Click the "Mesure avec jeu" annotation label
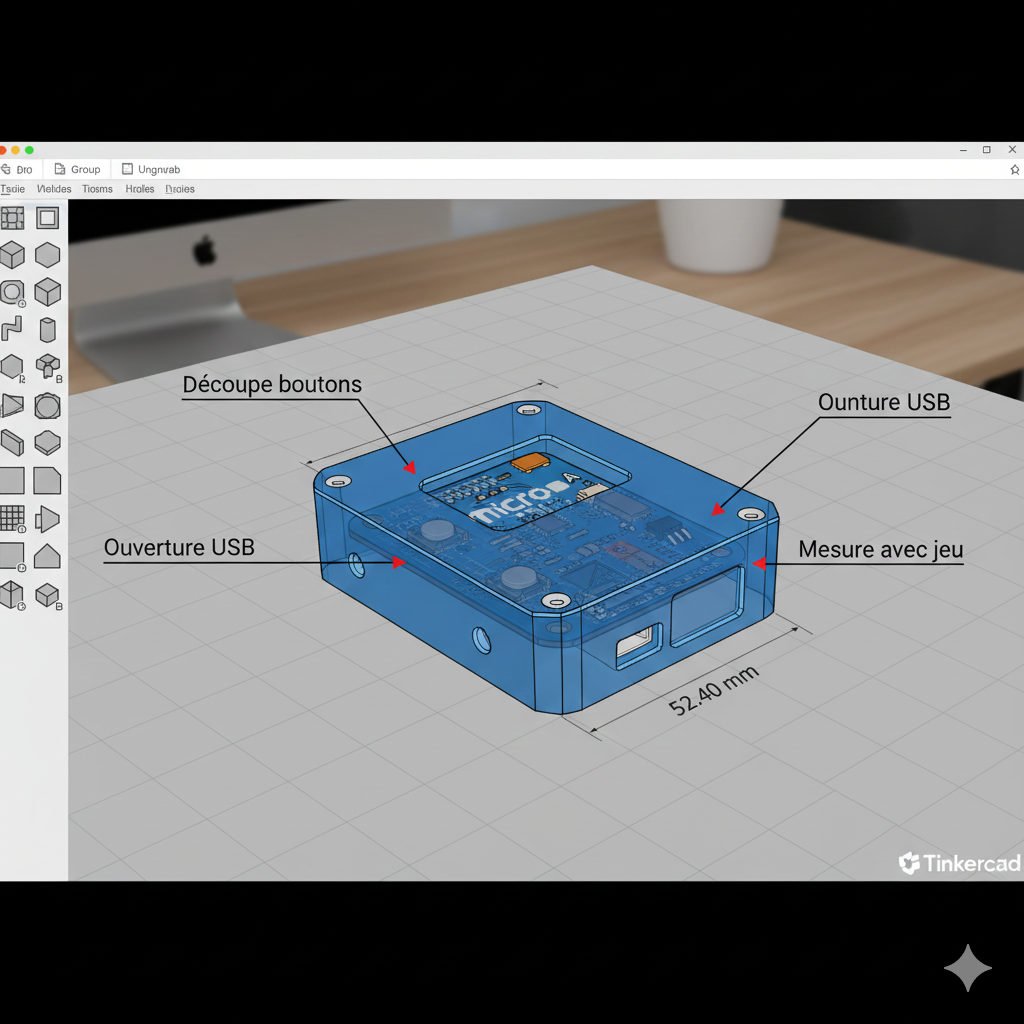The image size is (1024, 1024). [x=880, y=550]
